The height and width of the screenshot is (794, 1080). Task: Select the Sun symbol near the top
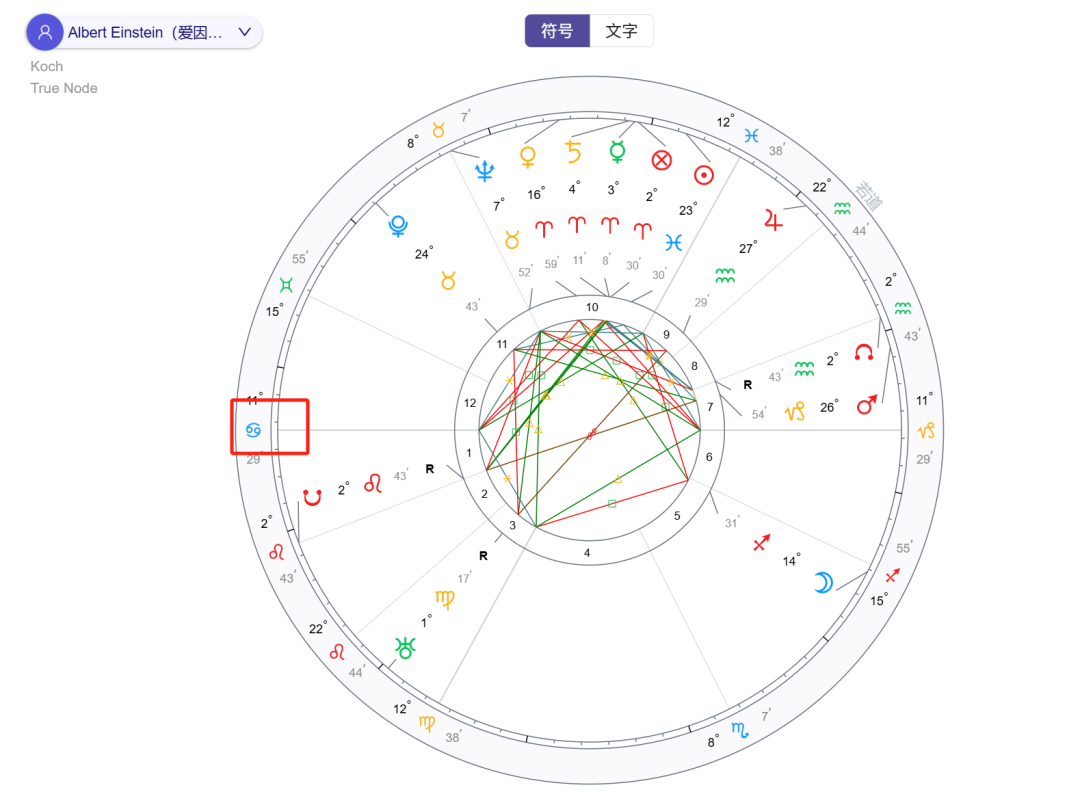705,174
